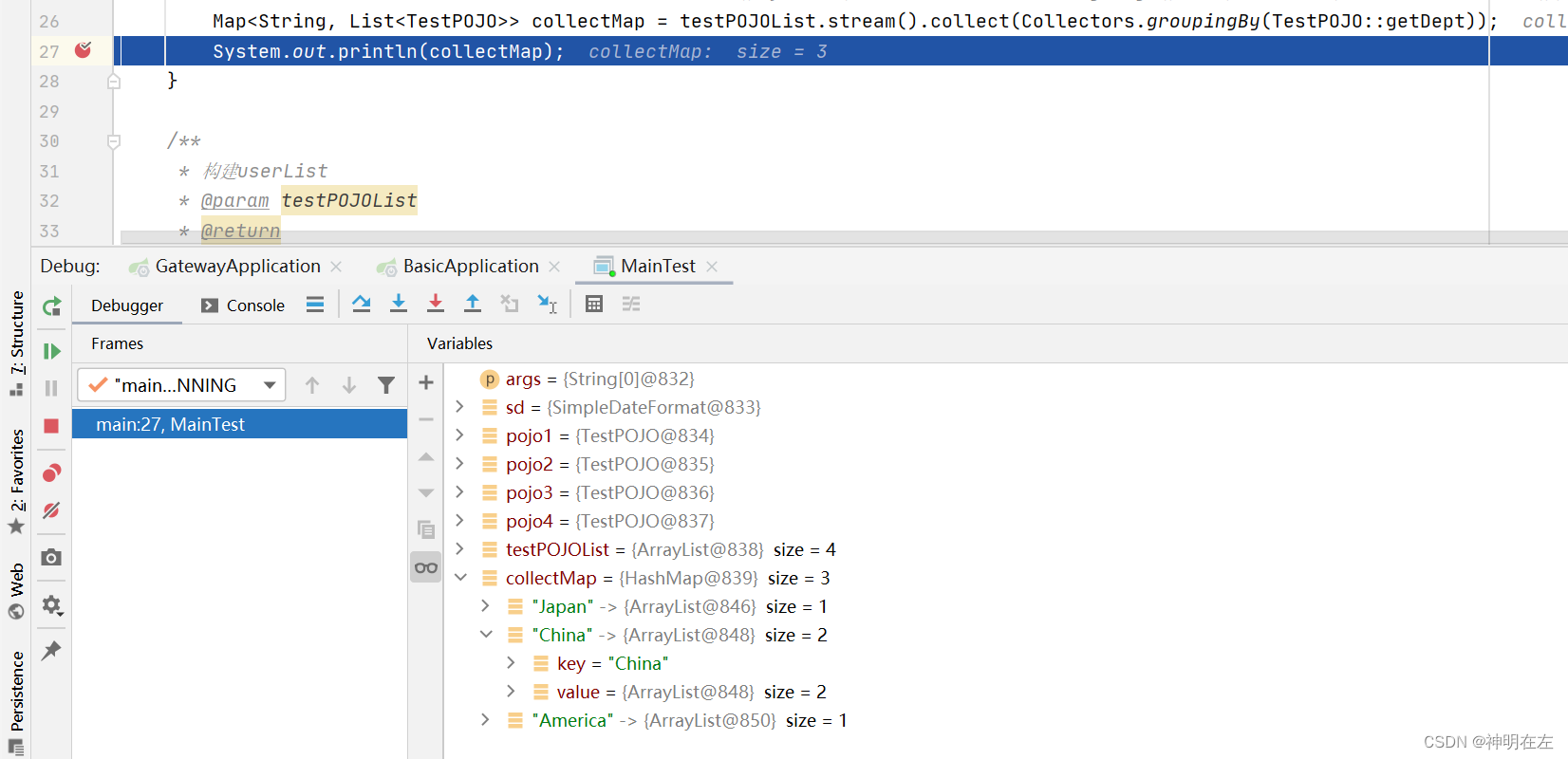Close MainTest debug tab
The height and width of the screenshot is (759, 1568).
click(712, 267)
